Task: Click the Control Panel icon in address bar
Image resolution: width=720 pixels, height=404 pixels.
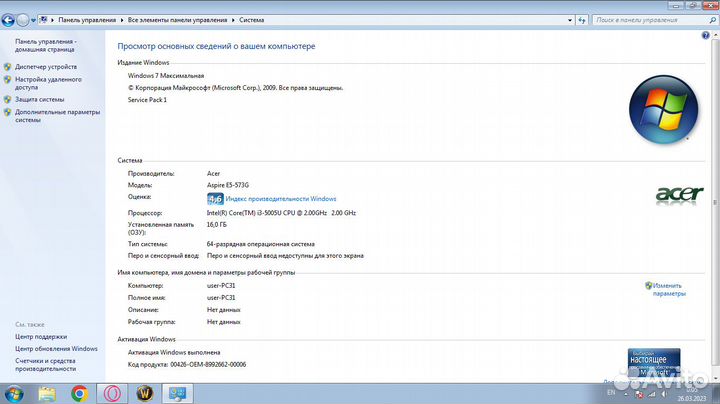Action: [x=44, y=20]
